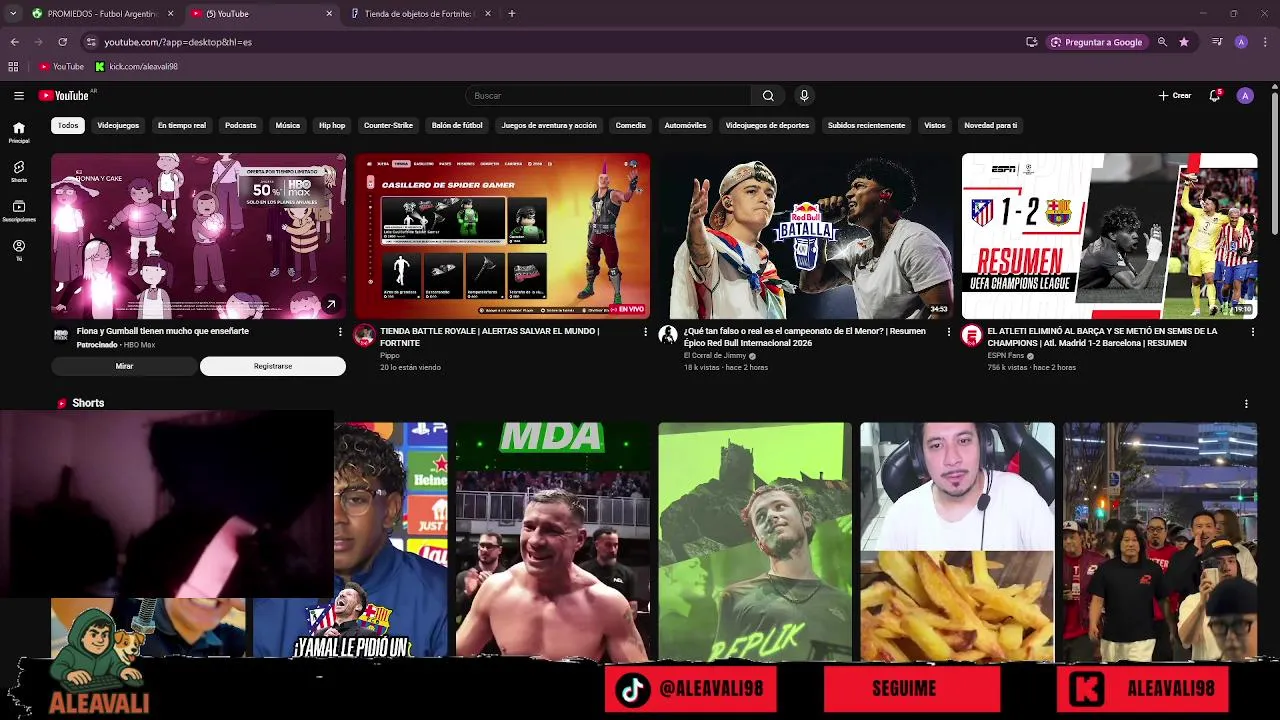This screenshot has width=1280, height=720.
Task: Select the Automóviles filter chip
Action: tap(685, 126)
